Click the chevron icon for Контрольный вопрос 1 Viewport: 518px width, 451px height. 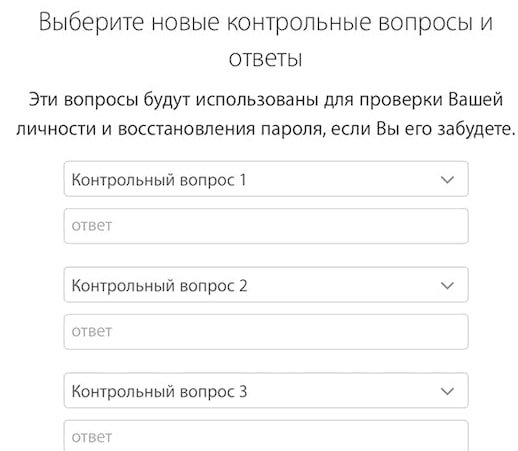[x=447, y=180]
